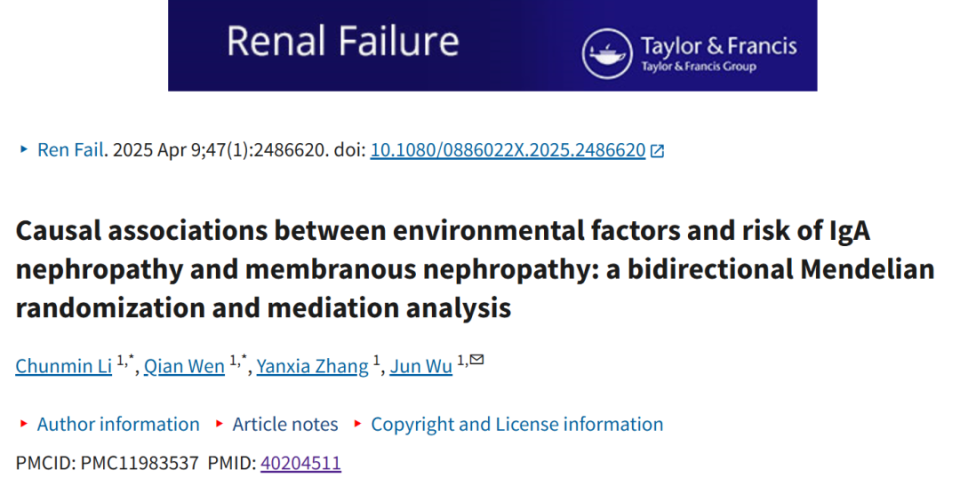Expand the Article notes section

pos(285,424)
